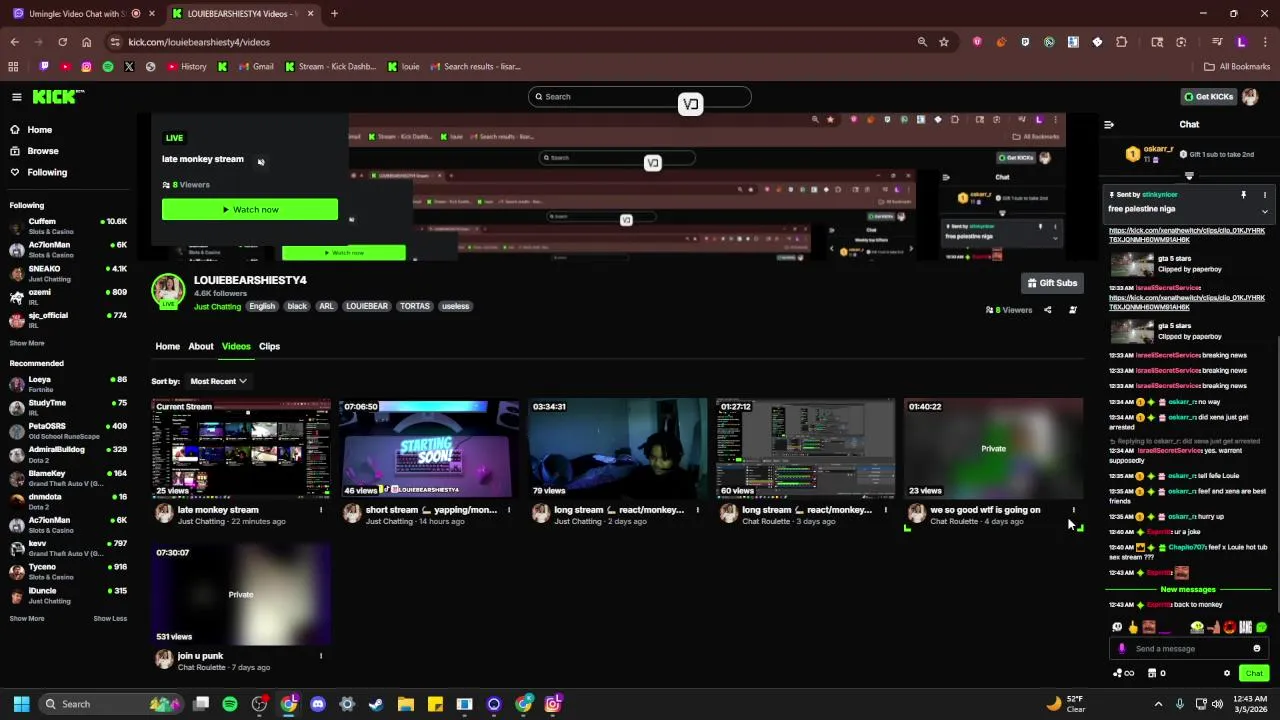Switch to the channel Home tab
The image size is (1280, 720).
point(167,346)
